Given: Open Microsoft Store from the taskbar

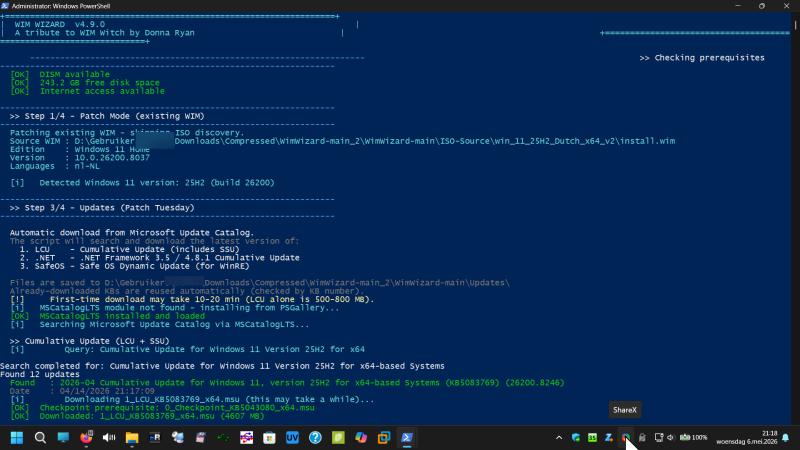Looking at the screenshot, I should click(269, 438).
